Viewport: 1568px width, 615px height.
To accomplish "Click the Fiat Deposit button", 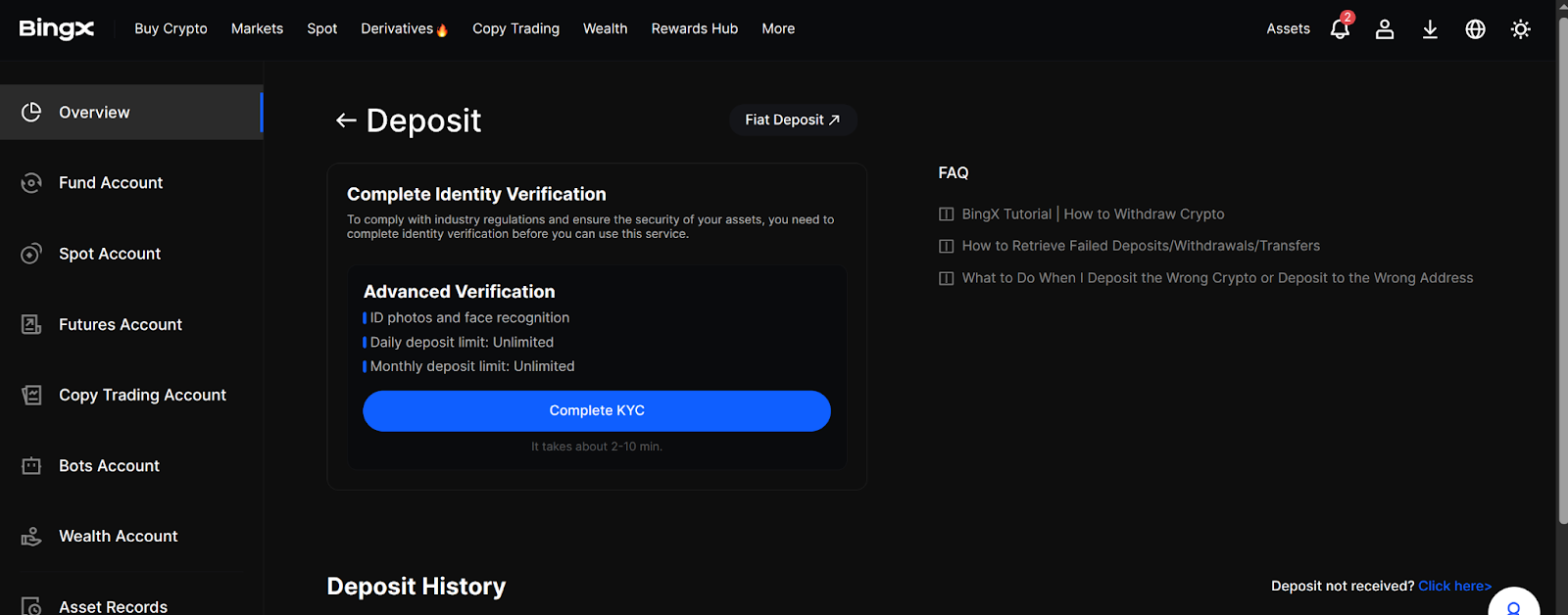I will point(793,119).
